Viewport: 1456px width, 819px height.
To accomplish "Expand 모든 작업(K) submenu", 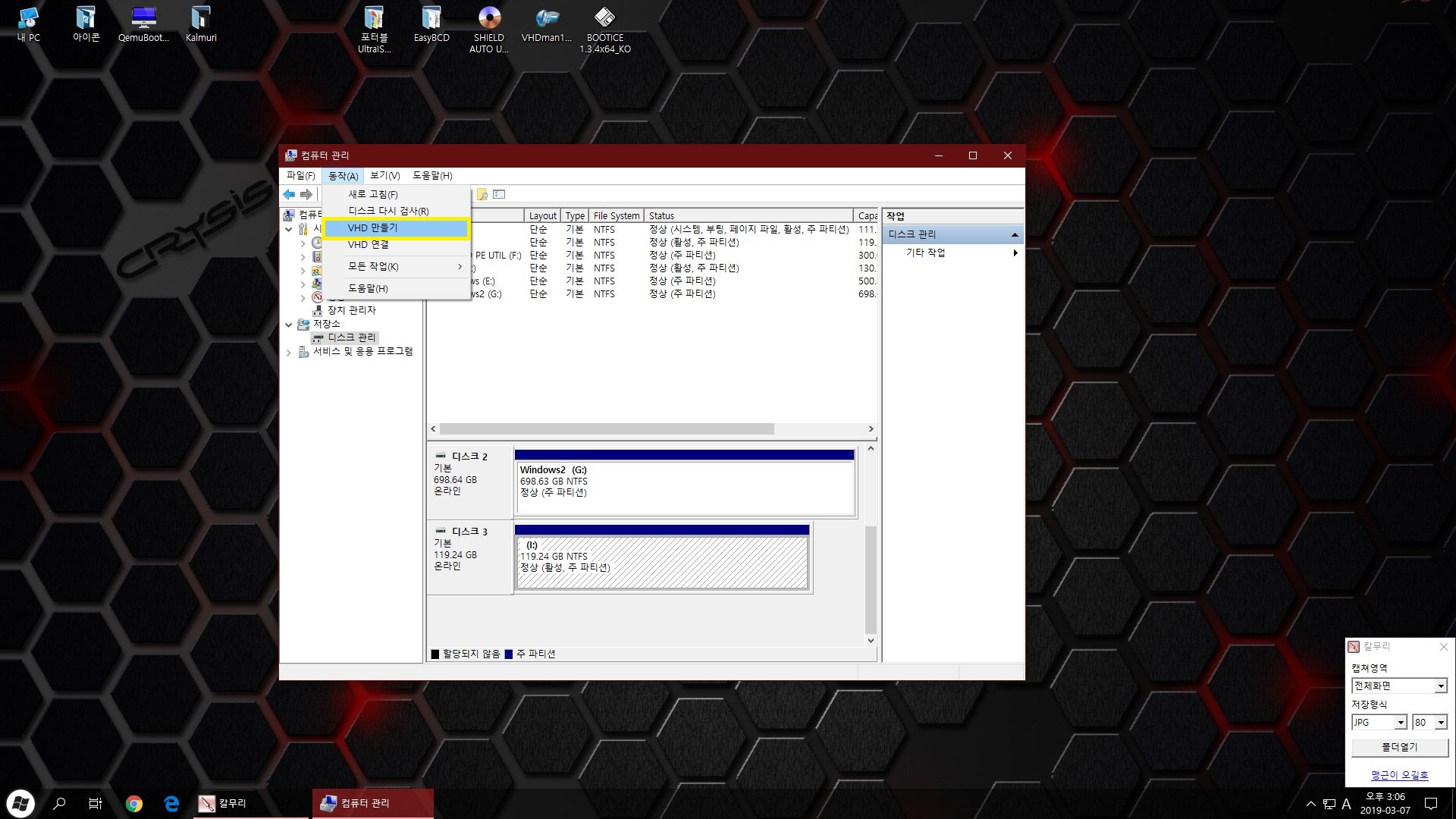I will pos(396,266).
